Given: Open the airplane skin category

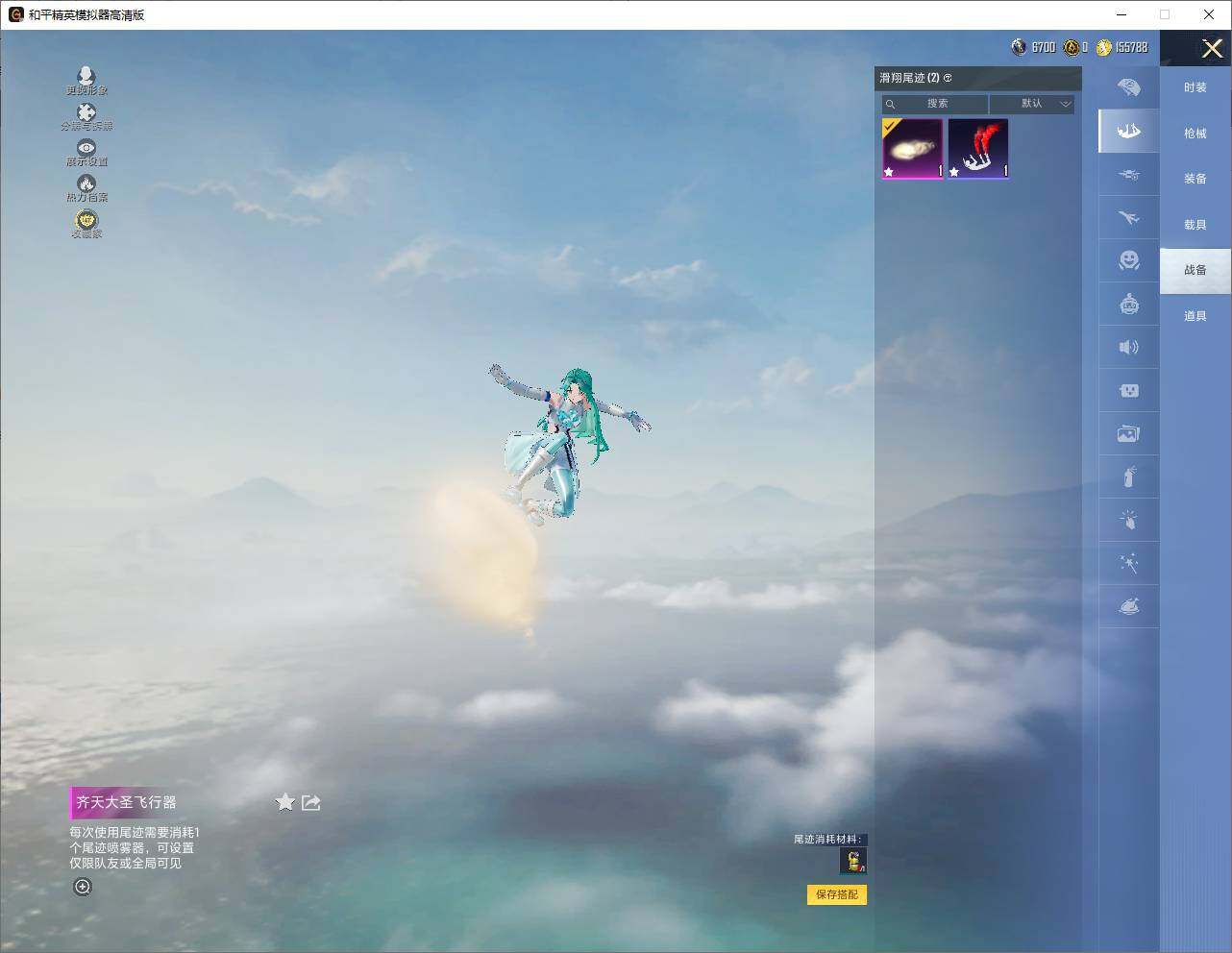Looking at the screenshot, I should tap(1129, 218).
